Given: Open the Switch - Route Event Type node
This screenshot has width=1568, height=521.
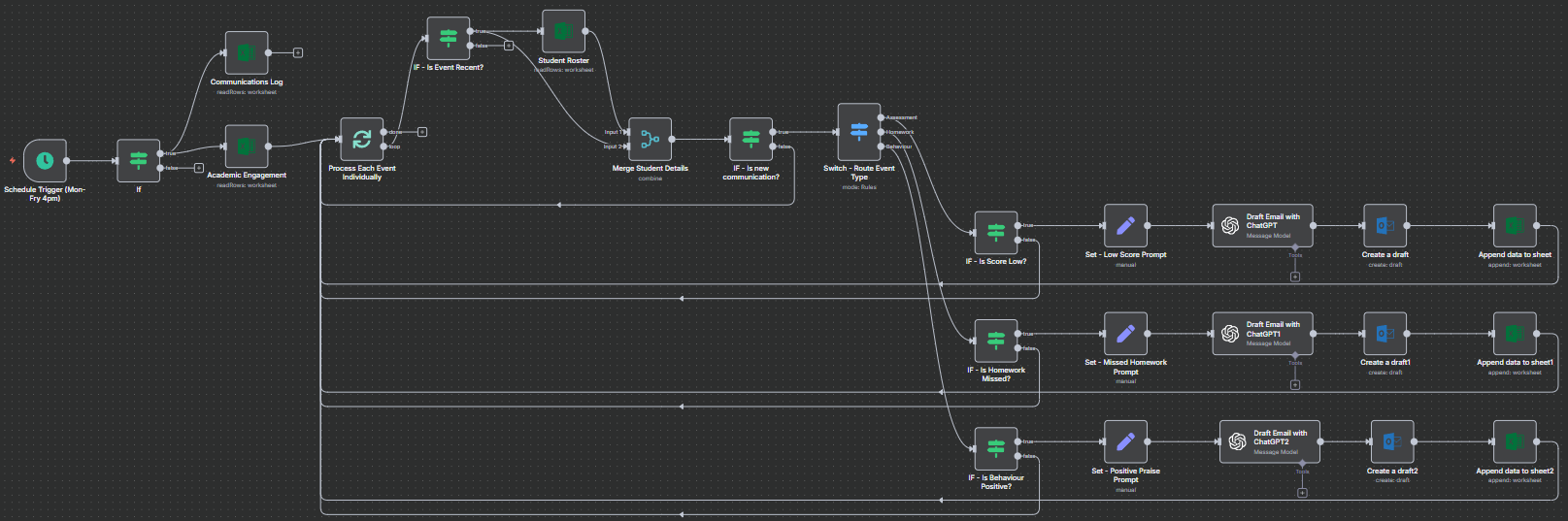Looking at the screenshot, I should [x=859, y=132].
